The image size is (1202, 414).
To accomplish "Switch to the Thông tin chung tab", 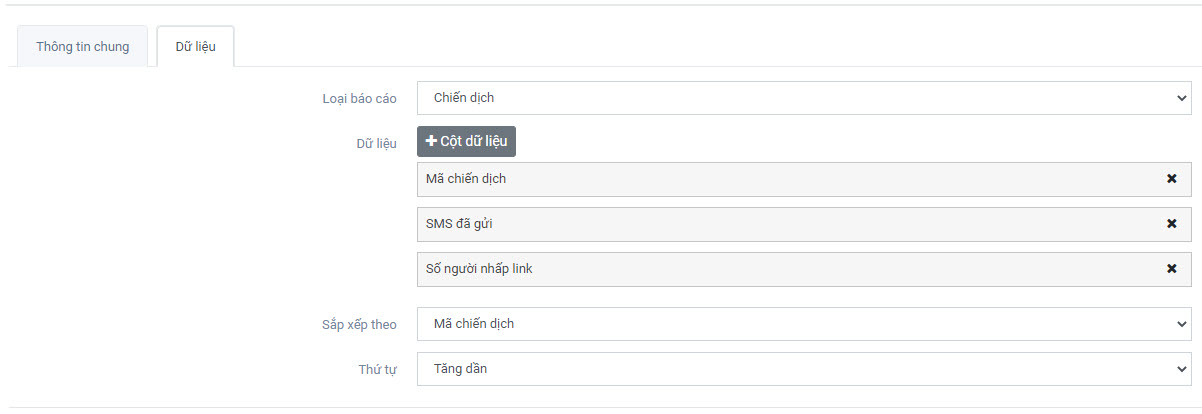I will [83, 47].
